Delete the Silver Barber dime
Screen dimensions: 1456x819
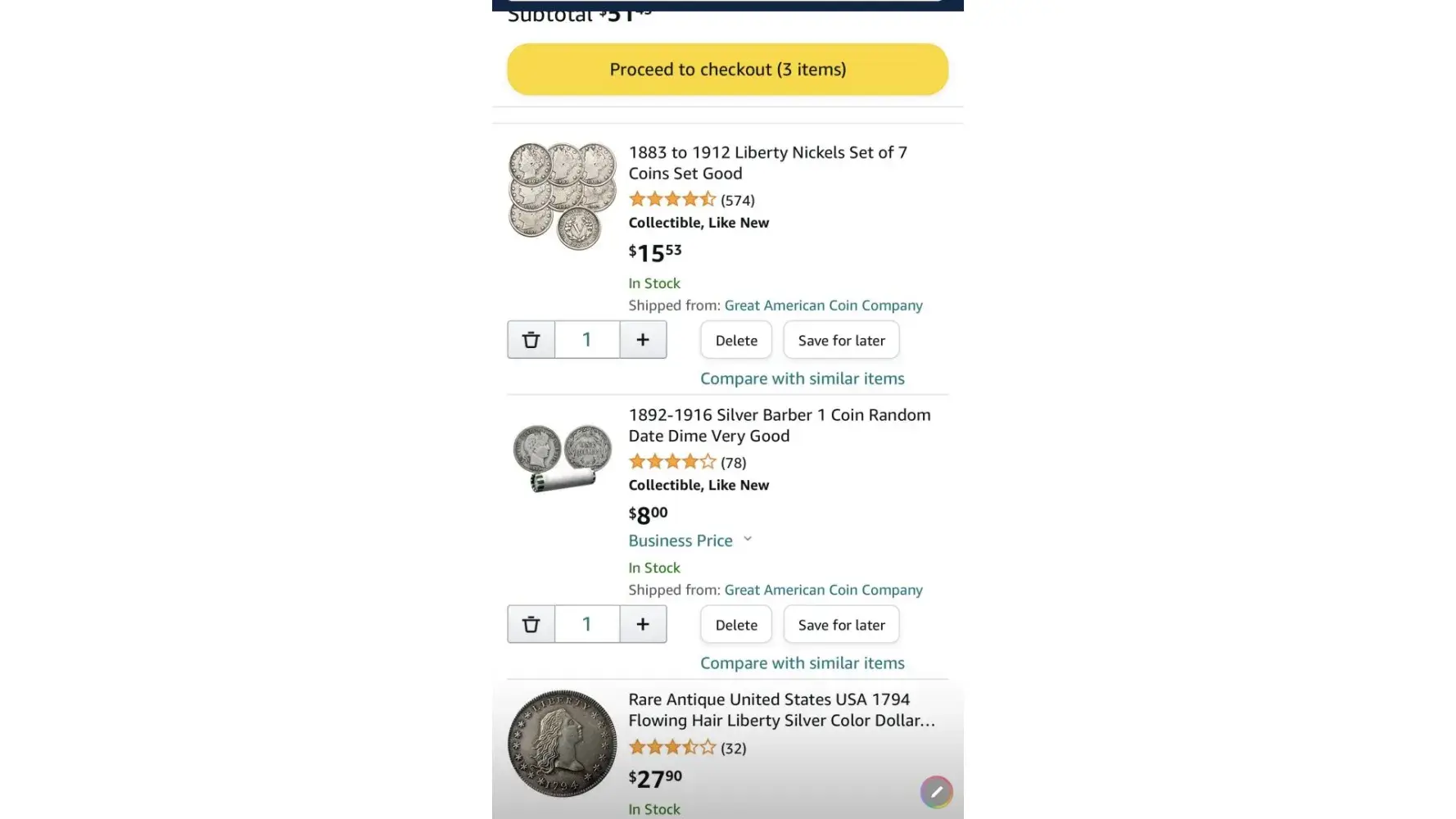pos(736,625)
